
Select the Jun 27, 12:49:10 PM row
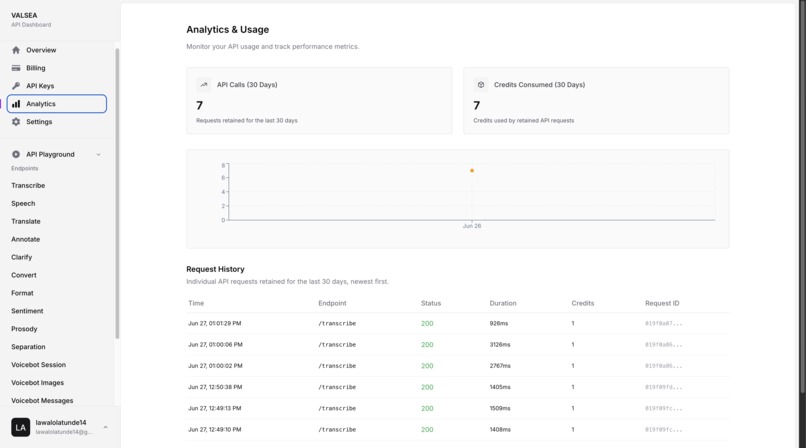coord(457,430)
